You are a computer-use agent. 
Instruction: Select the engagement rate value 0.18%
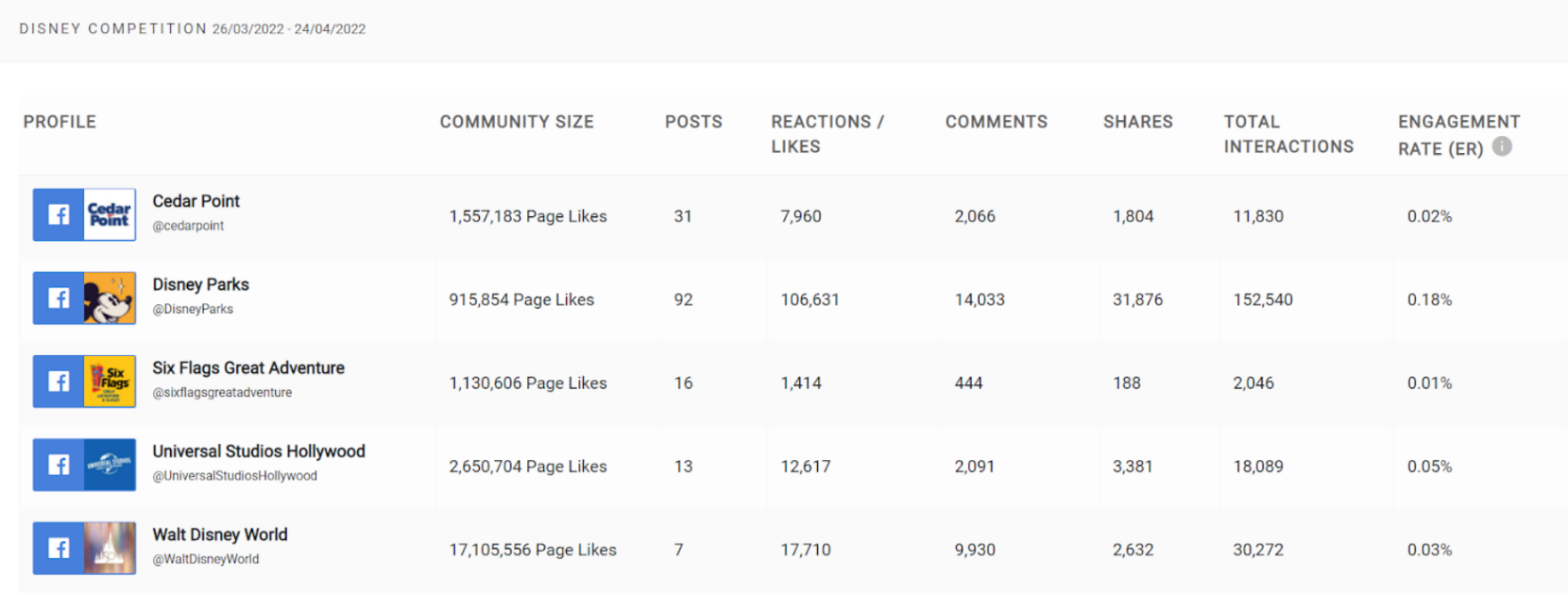1430,299
